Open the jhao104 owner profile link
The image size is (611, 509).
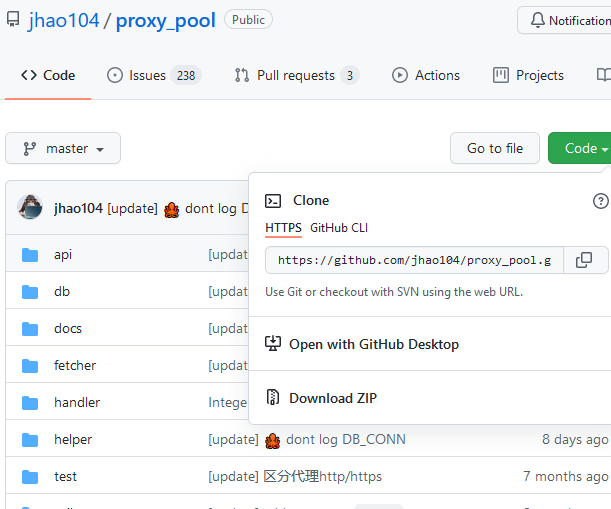click(64, 20)
